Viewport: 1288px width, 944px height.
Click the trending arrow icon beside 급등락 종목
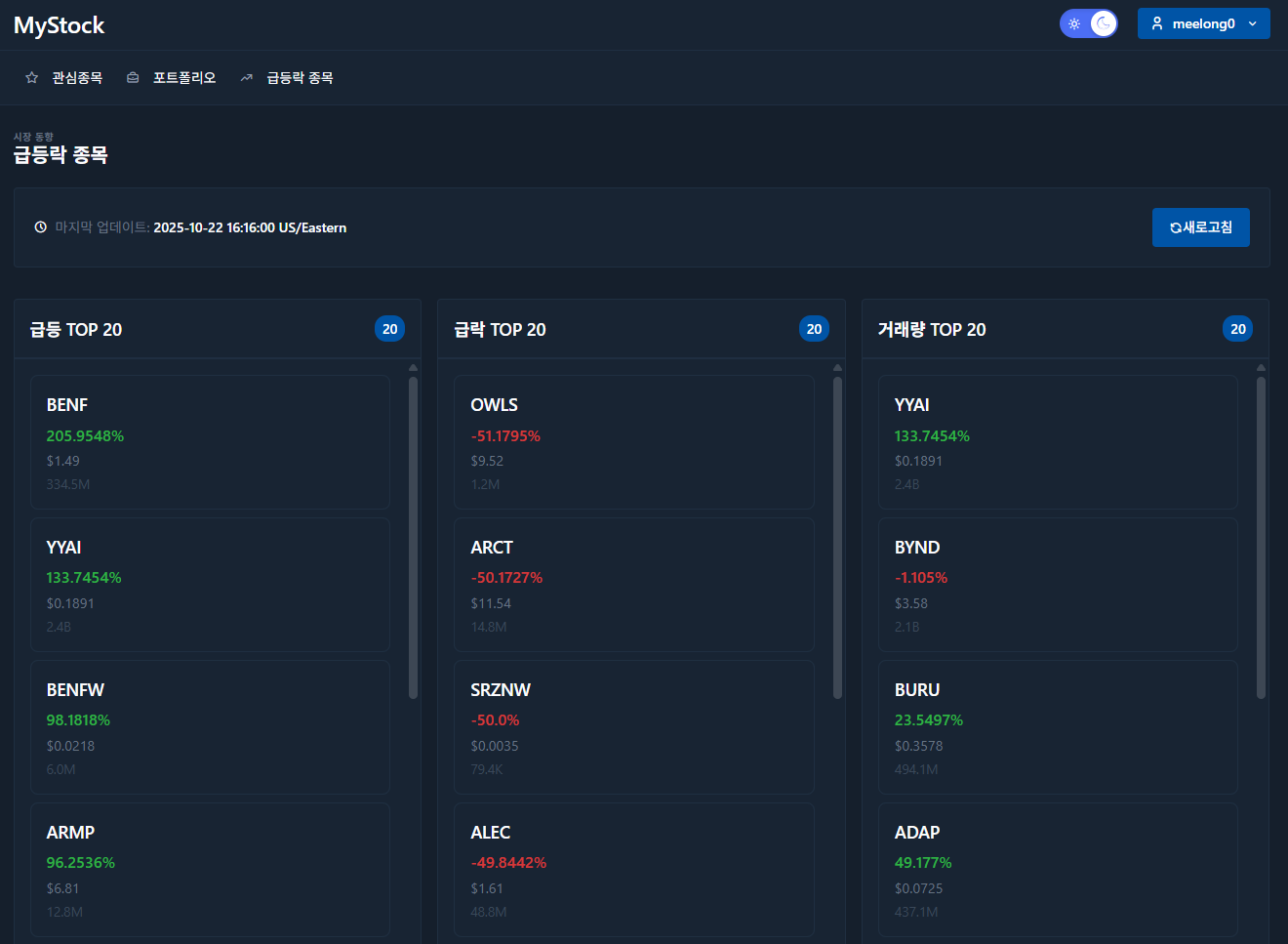246,78
